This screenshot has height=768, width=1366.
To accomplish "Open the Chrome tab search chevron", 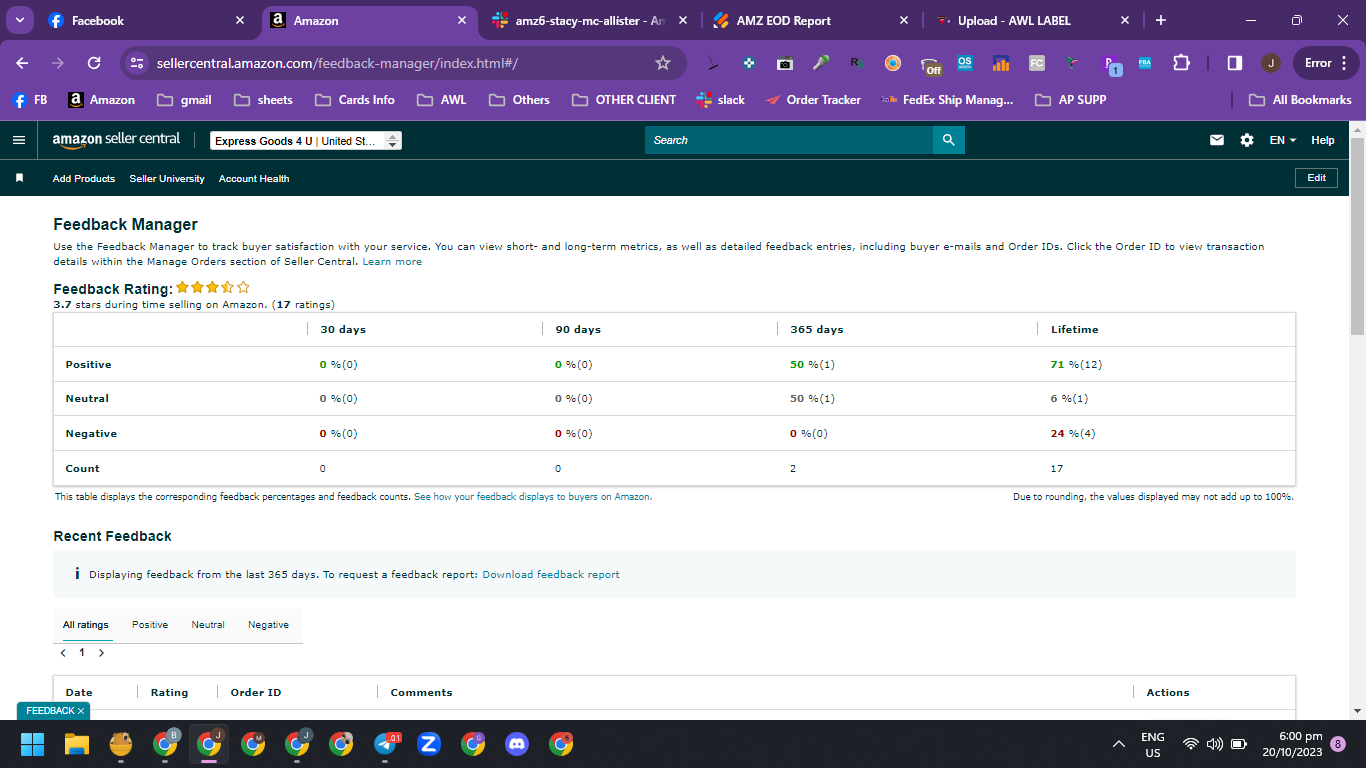I will pos(19,20).
